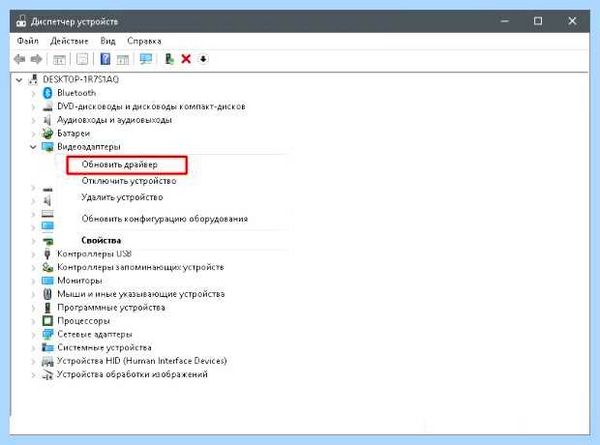Select the Сетевые адаптеры tree item
Viewport: 600px width, 445px height.
pos(95,334)
